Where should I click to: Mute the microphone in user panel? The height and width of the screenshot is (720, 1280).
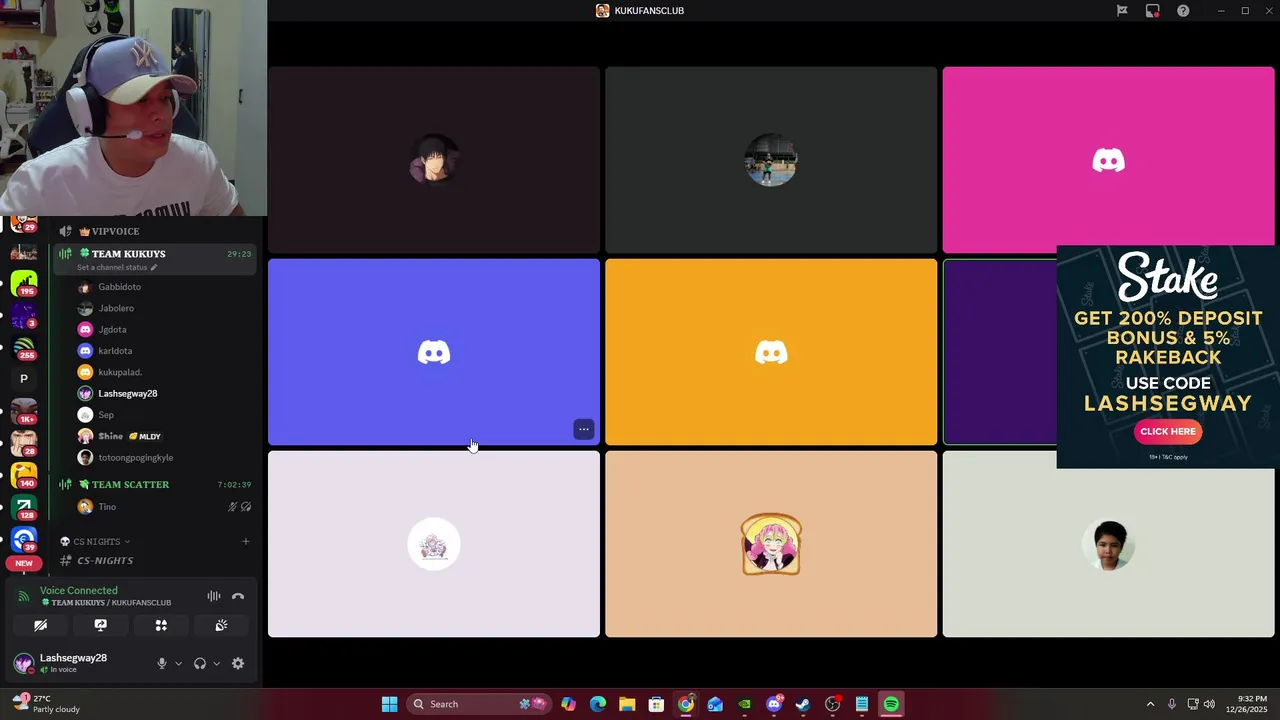pyautogui.click(x=162, y=663)
